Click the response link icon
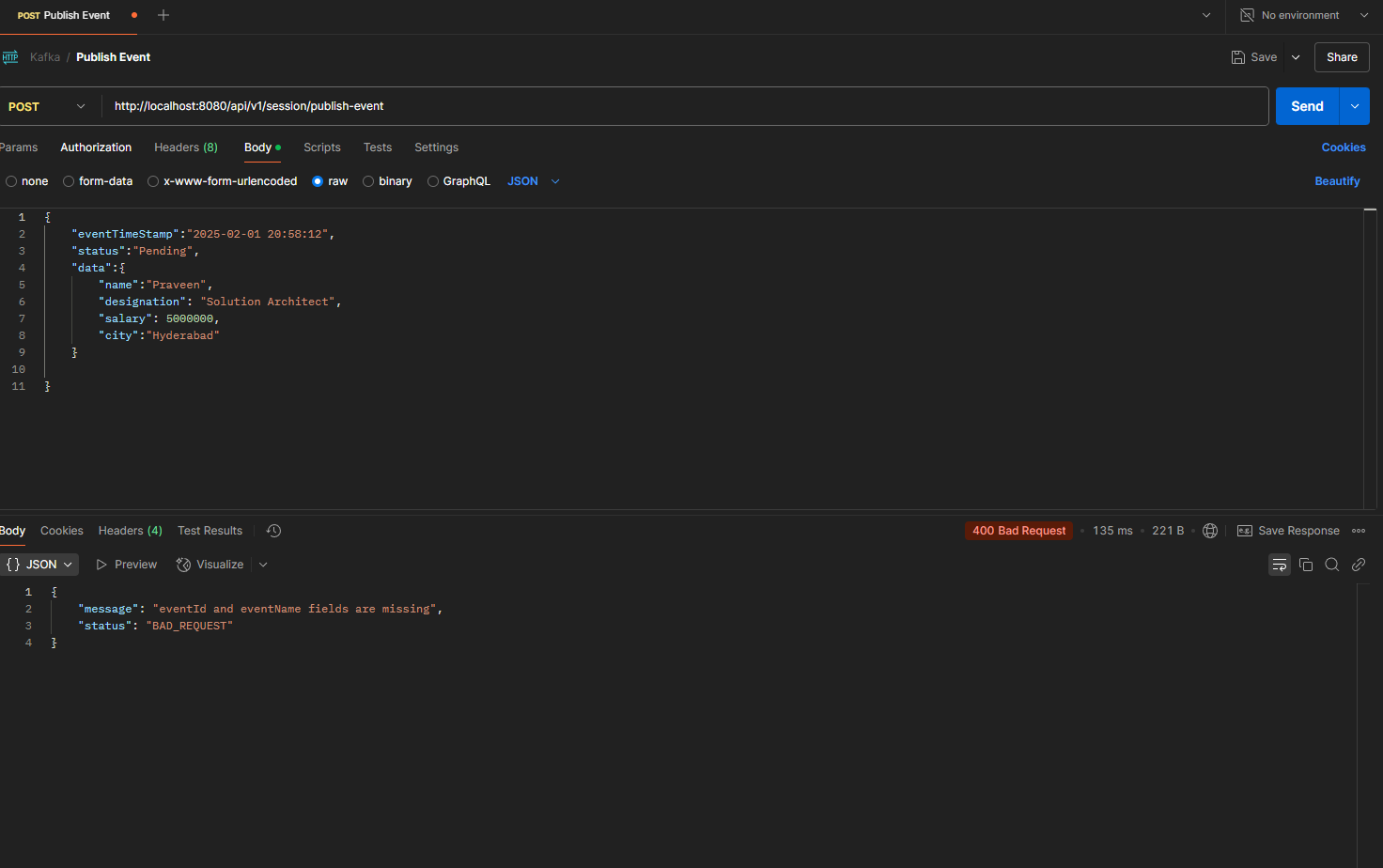This screenshot has height=868, width=1383. pos(1359,565)
